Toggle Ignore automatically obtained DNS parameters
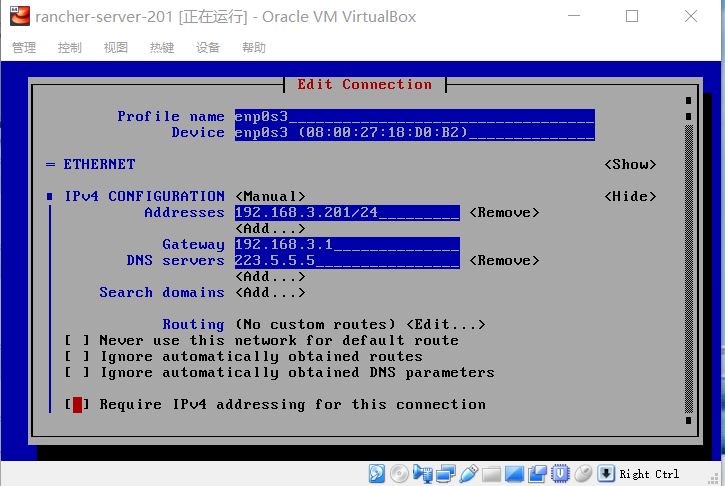 pyautogui.click(x=77, y=373)
